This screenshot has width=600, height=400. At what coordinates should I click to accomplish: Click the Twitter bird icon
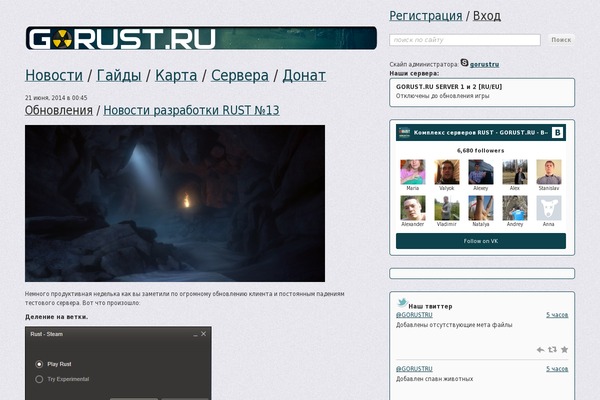402,302
